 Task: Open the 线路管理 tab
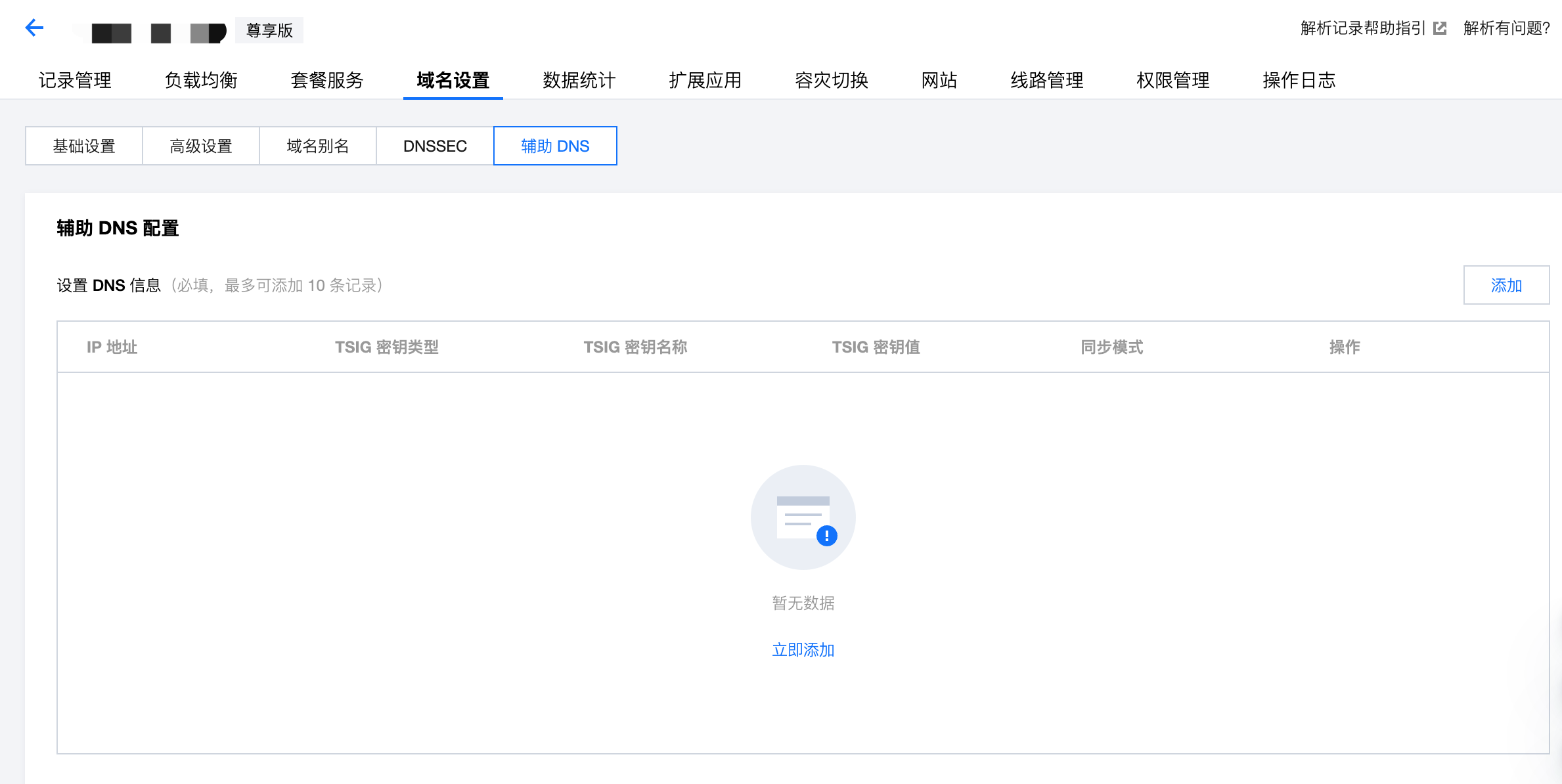[x=1047, y=80]
